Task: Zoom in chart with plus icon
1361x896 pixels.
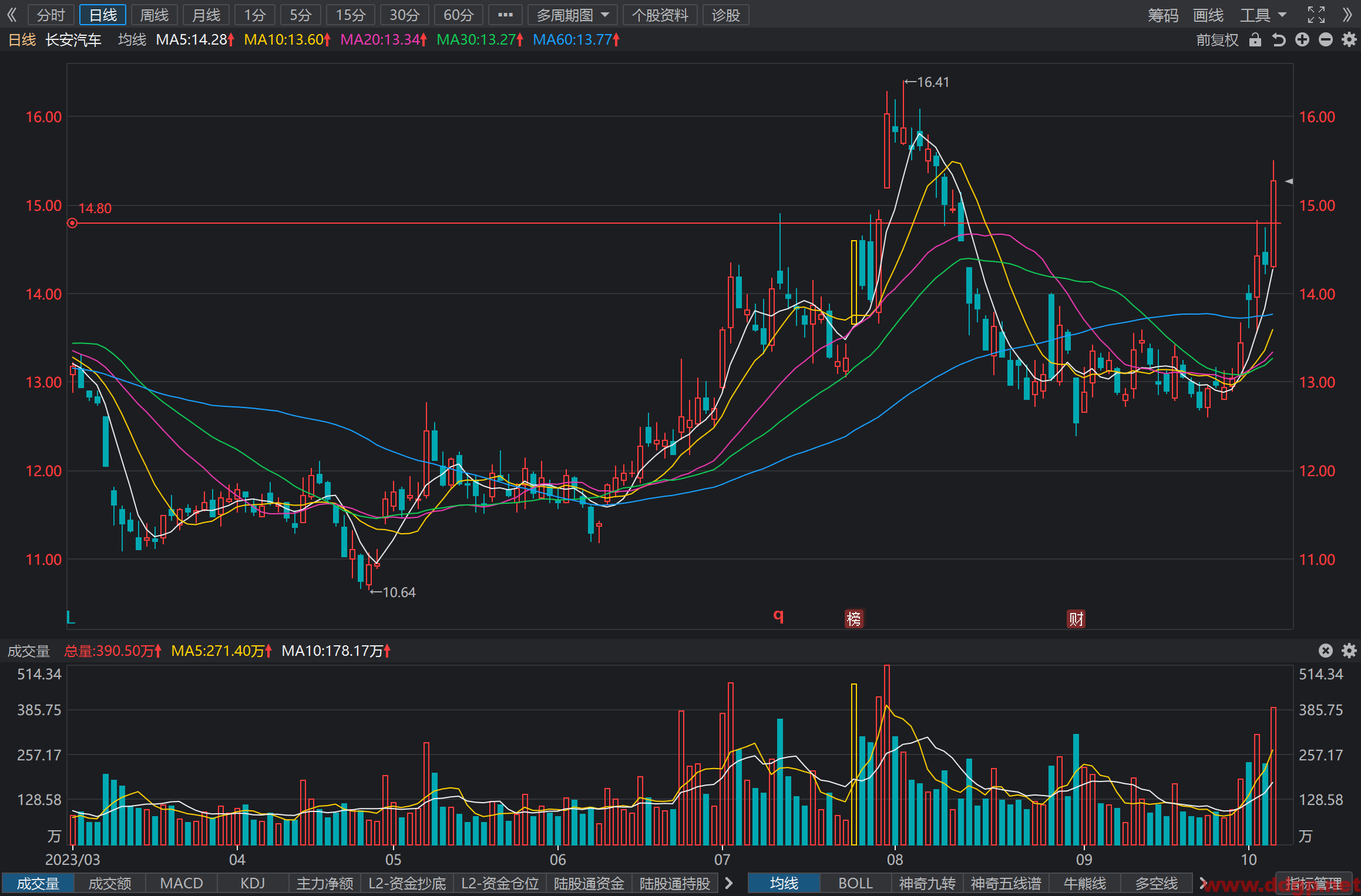Action: click(1302, 40)
